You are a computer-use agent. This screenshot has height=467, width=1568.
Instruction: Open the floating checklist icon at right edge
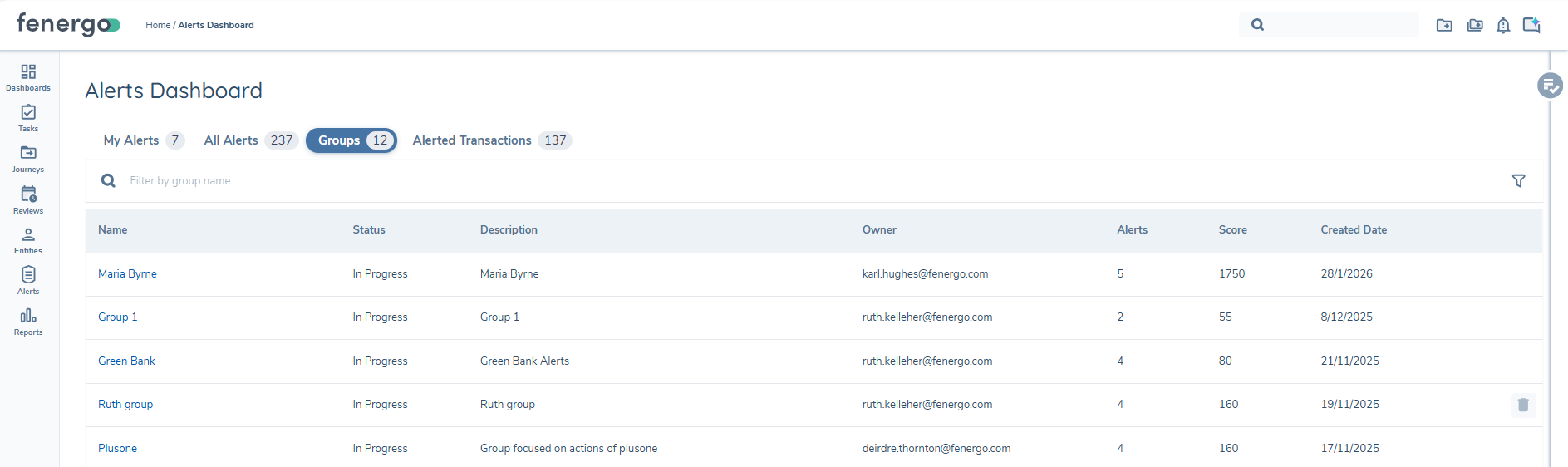click(1550, 85)
